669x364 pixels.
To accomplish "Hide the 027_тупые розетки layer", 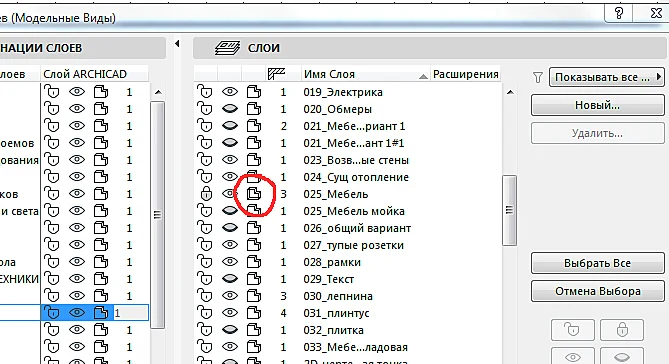I will [x=230, y=245].
